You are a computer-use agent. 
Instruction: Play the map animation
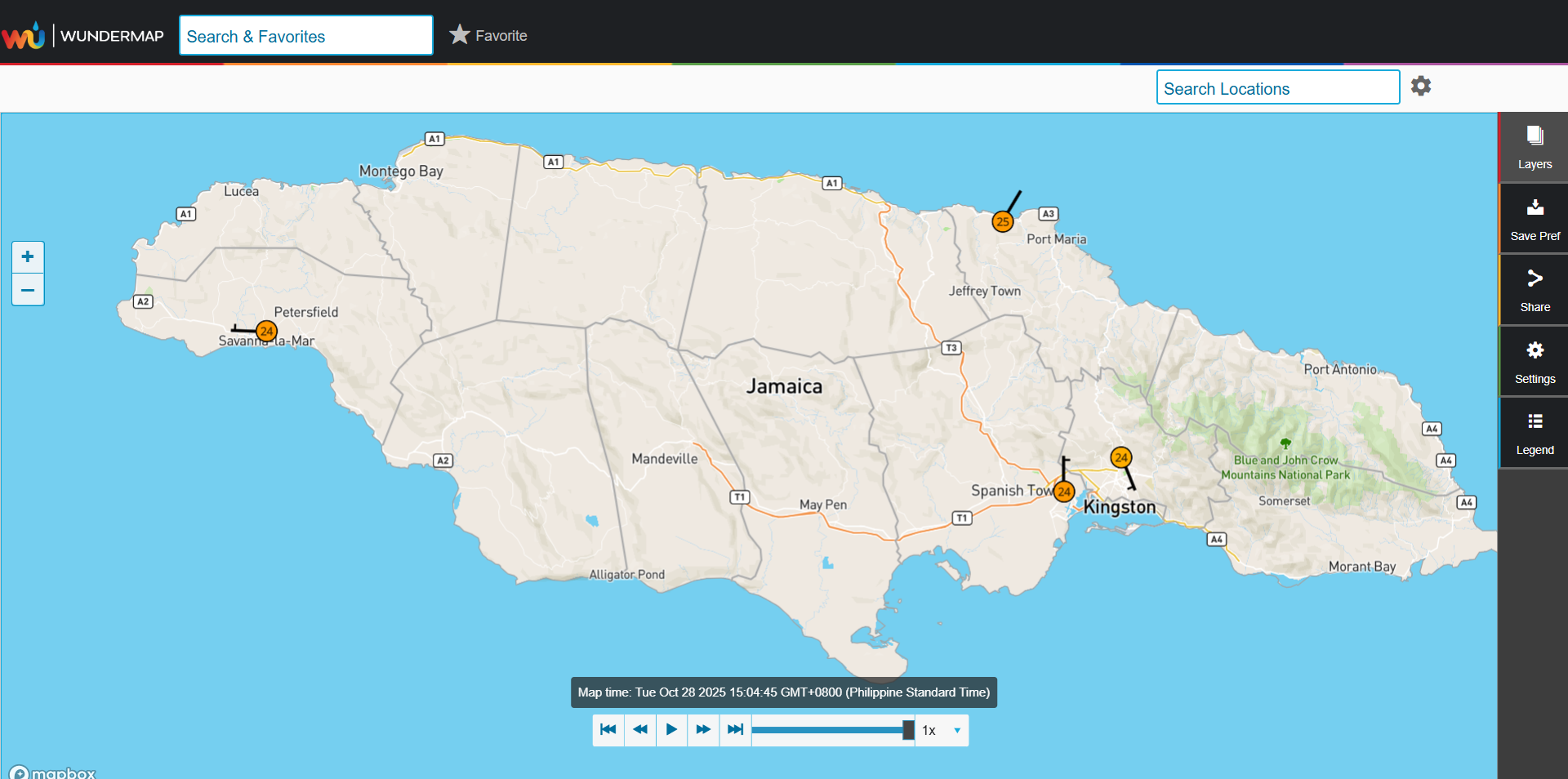click(x=671, y=730)
